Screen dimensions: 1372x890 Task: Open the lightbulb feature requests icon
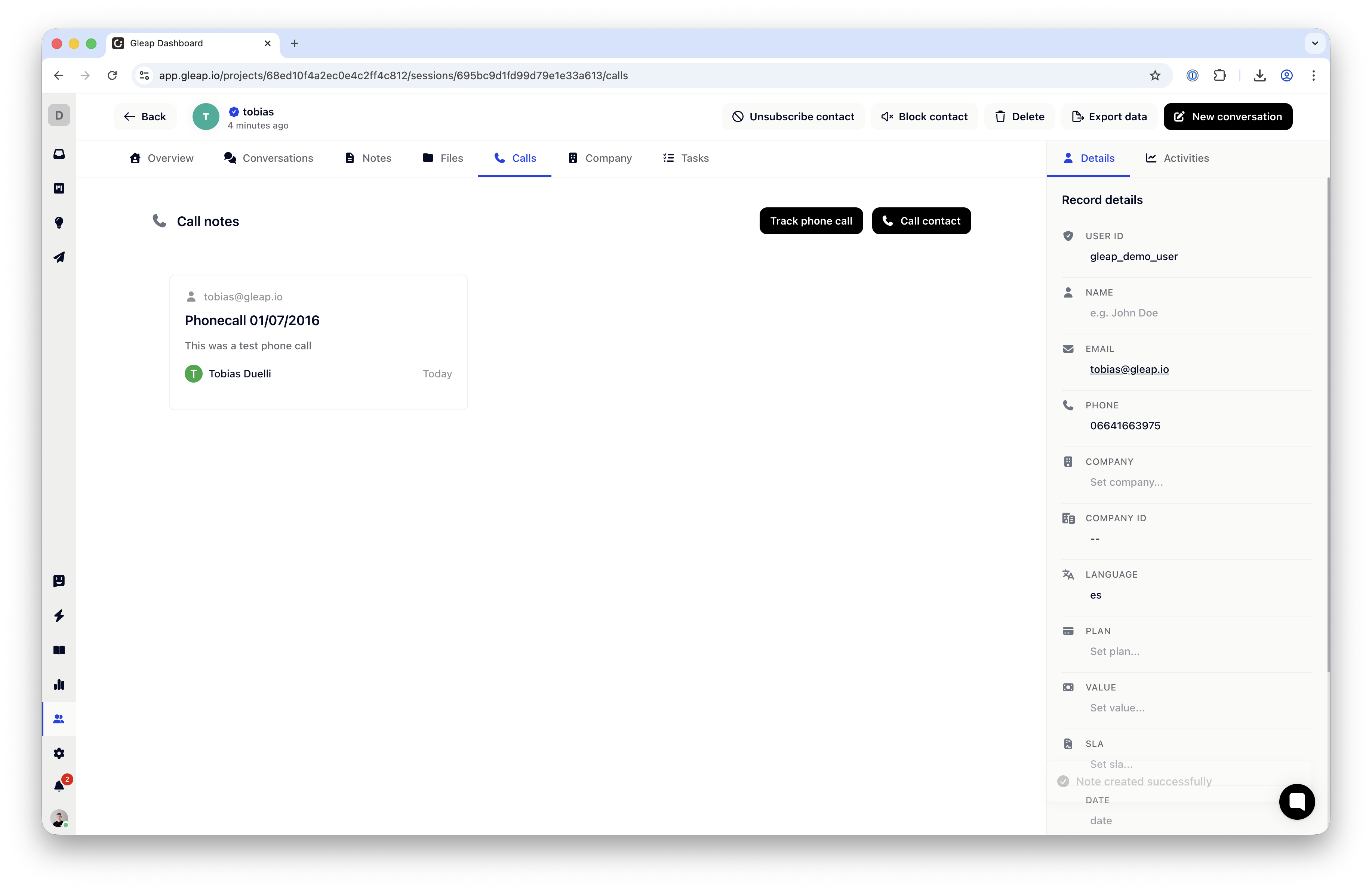(x=59, y=223)
